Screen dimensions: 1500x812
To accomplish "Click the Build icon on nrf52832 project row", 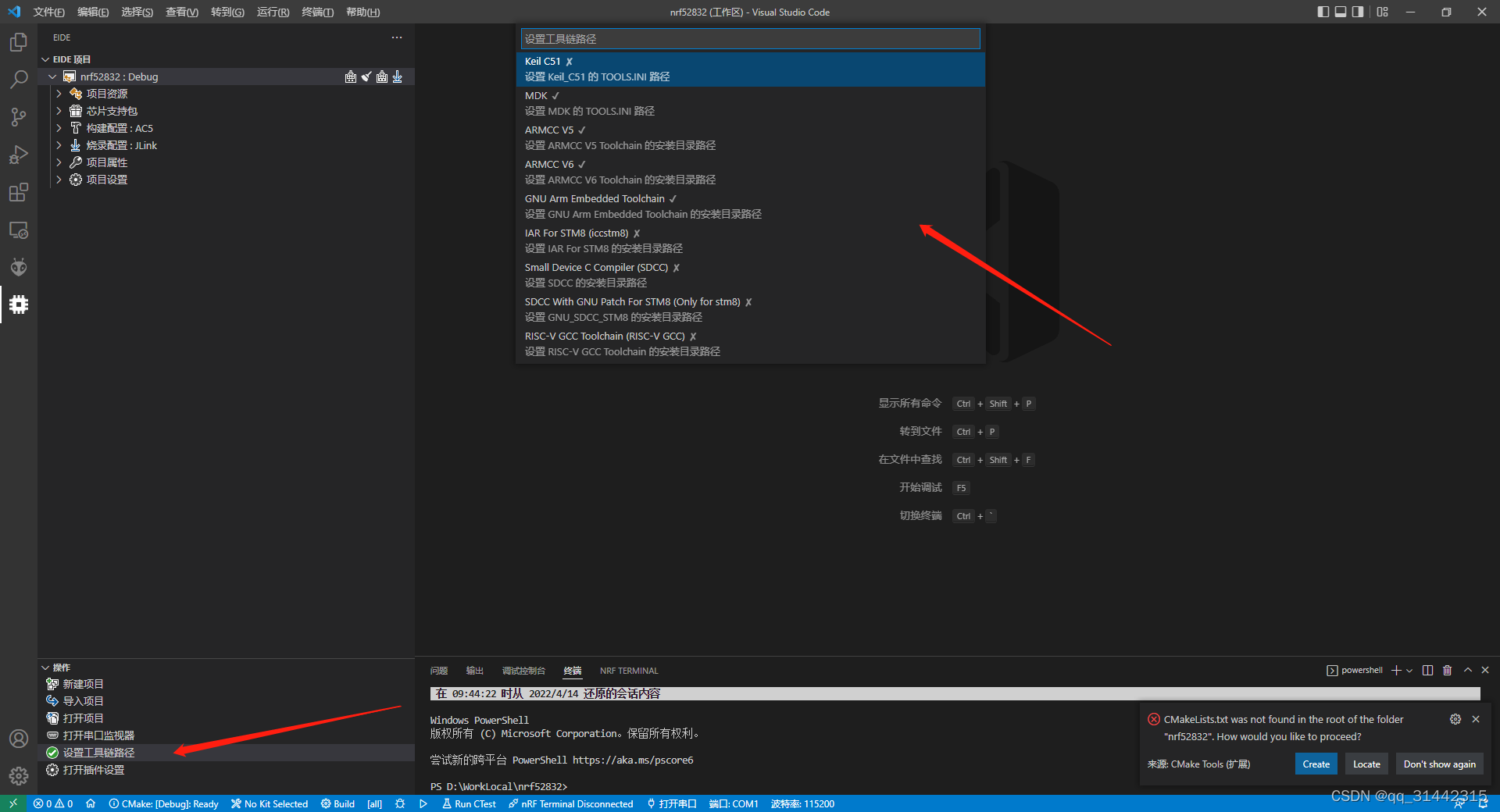I will 351,77.
